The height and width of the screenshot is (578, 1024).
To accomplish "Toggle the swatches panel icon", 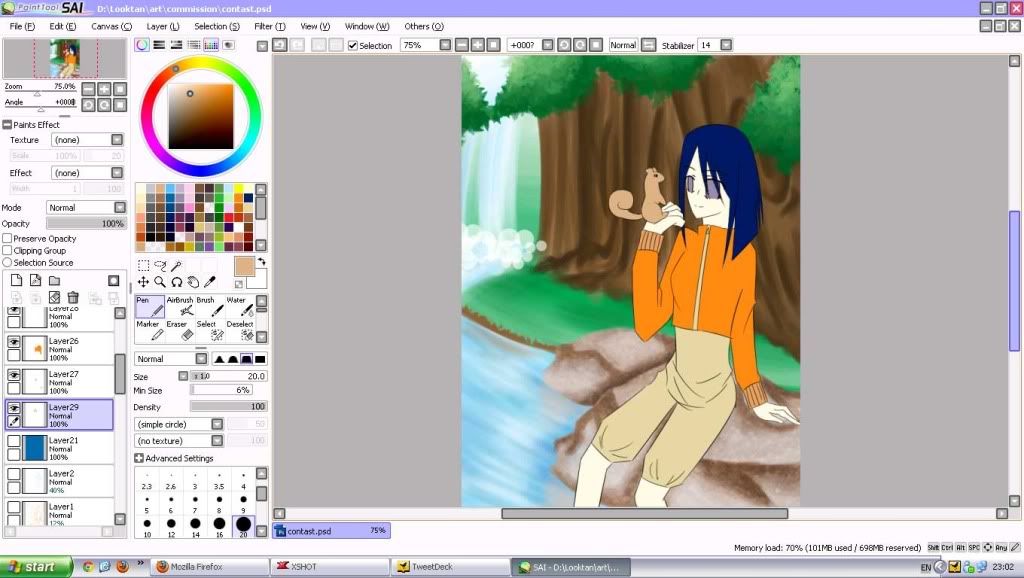I will pos(211,45).
